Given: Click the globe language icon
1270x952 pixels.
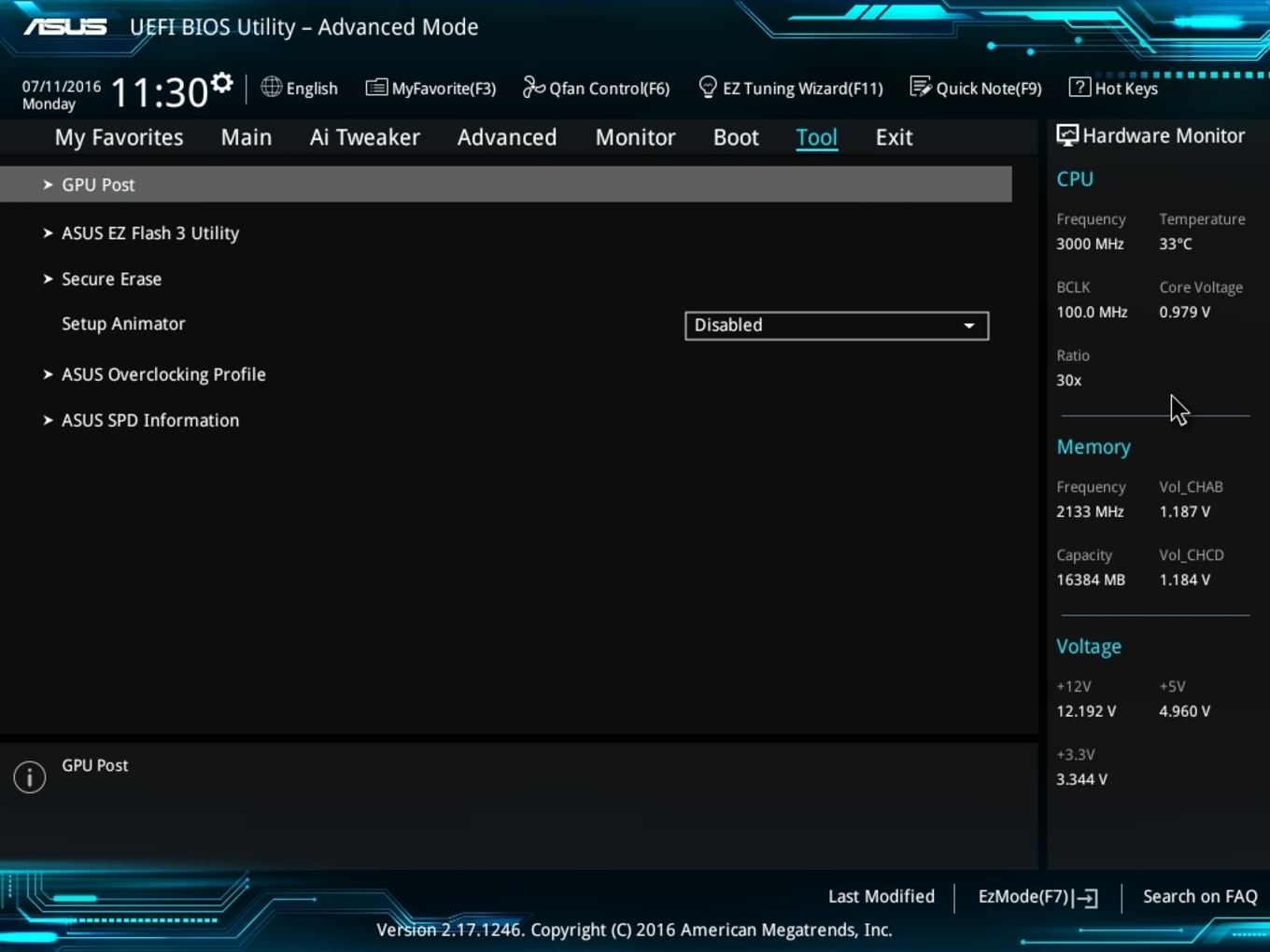Looking at the screenshot, I should pos(271,87).
